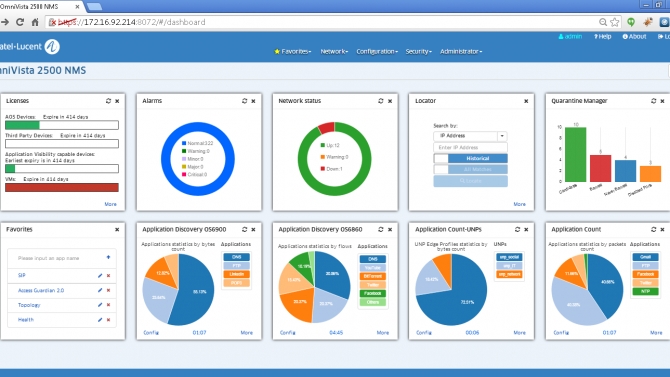Toggle DNS legend in OS6900 chart

(236, 257)
